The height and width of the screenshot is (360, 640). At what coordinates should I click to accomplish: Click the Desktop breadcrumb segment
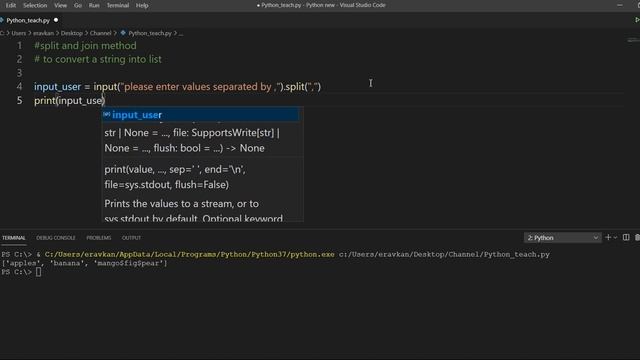pyautogui.click(x=72, y=33)
